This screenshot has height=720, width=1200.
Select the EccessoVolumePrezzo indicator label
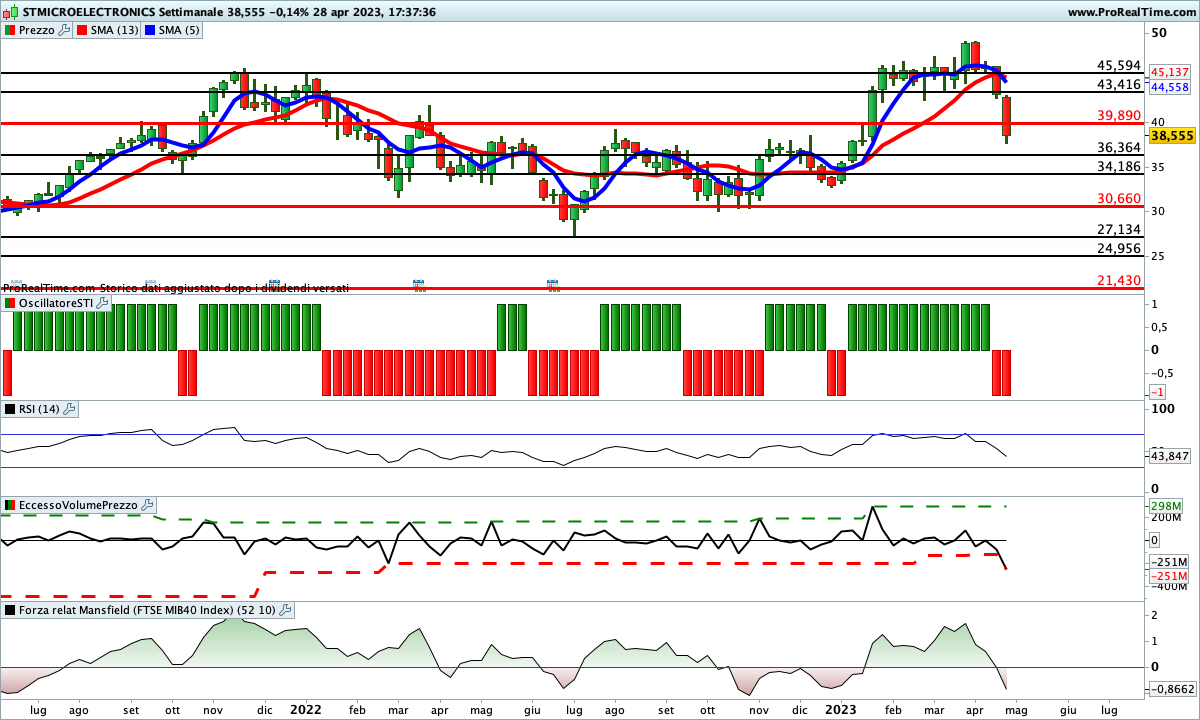[x=78, y=506]
